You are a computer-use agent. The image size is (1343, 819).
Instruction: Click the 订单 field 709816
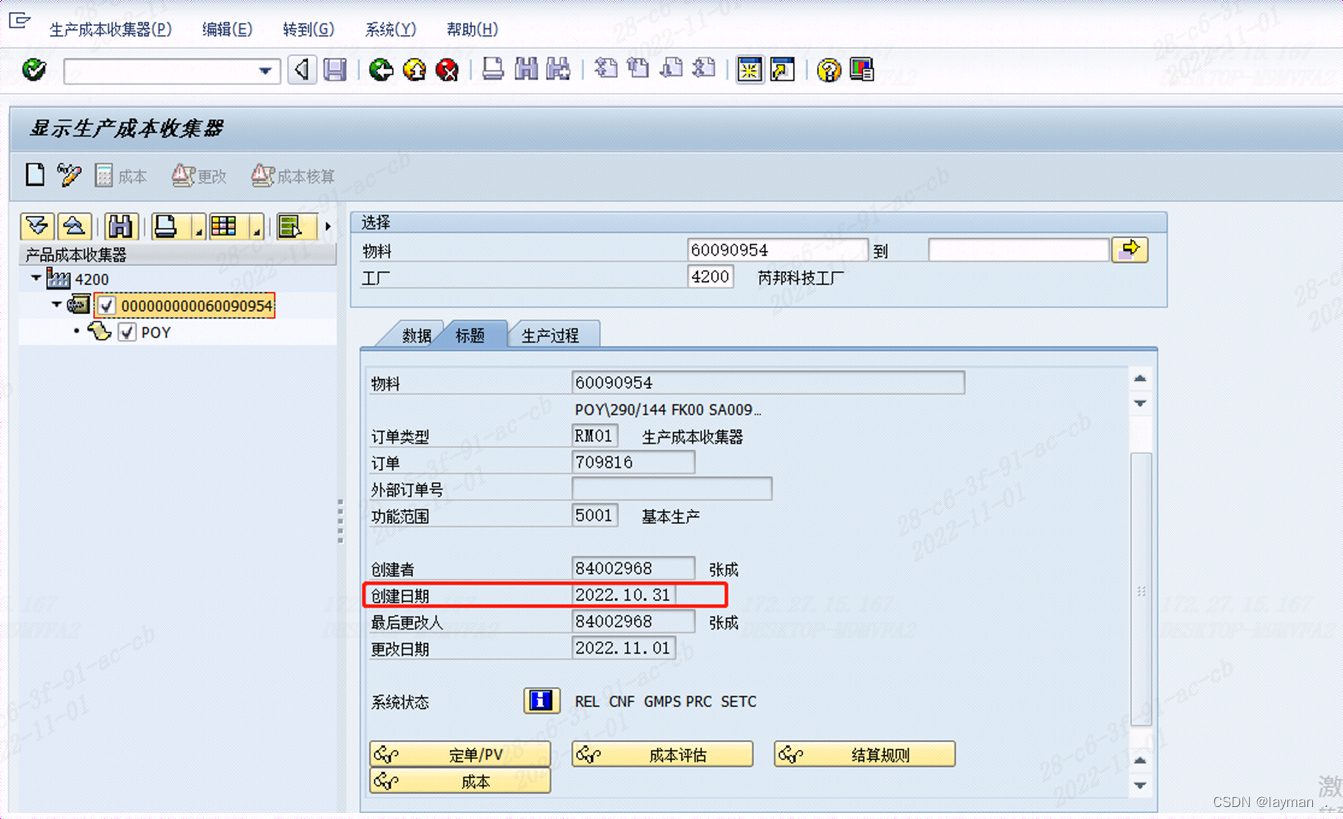633,463
